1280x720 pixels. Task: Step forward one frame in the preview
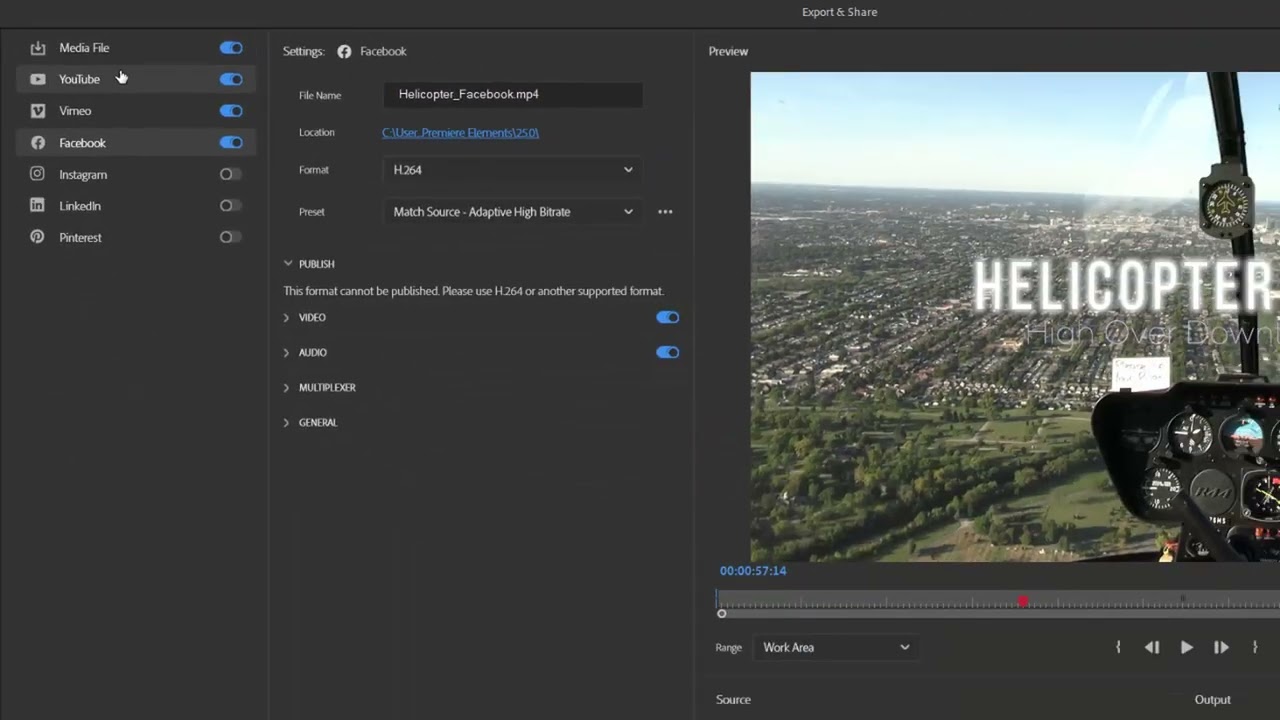point(1221,648)
